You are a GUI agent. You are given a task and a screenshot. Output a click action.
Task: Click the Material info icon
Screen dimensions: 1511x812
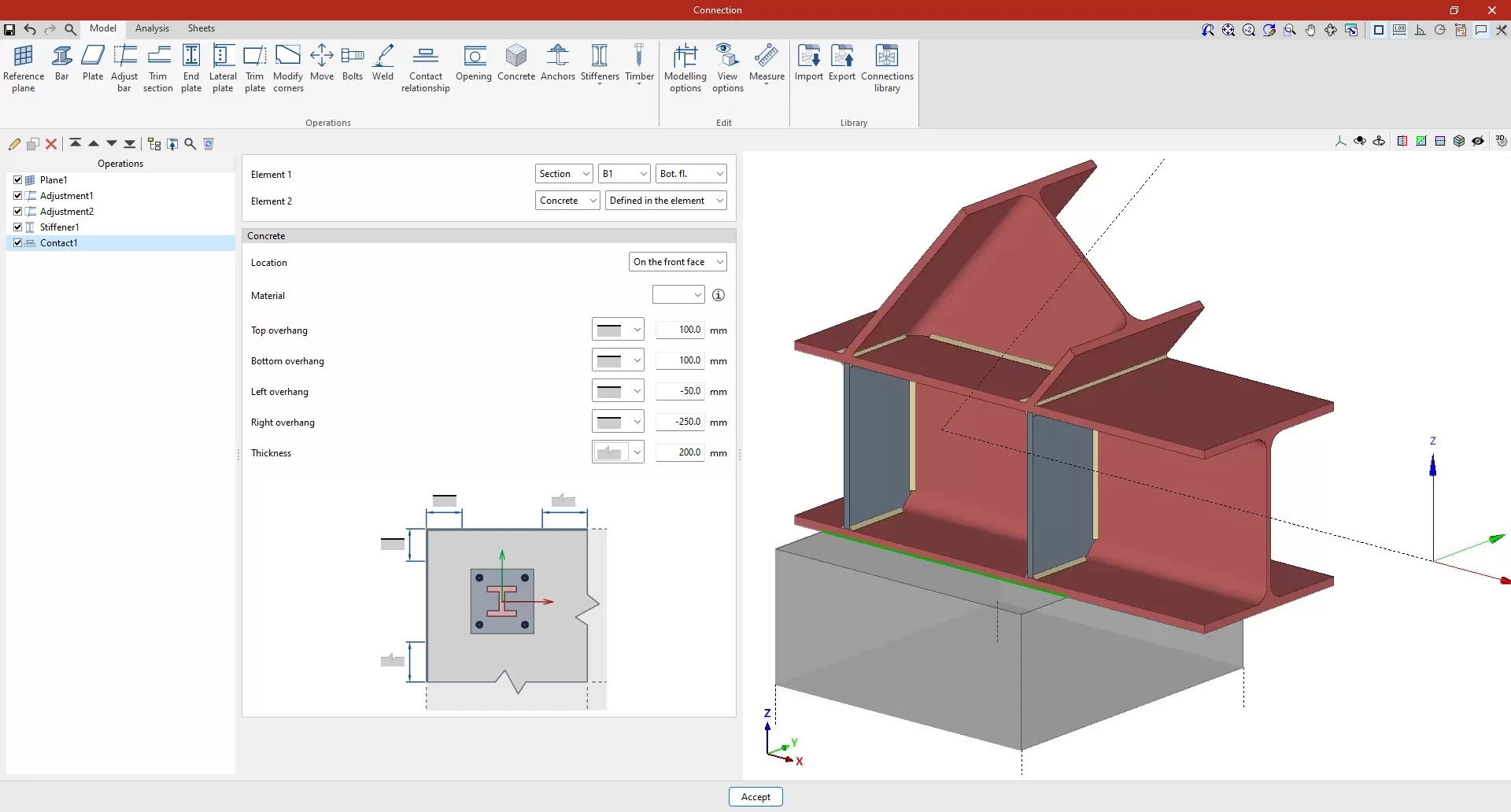pos(719,295)
